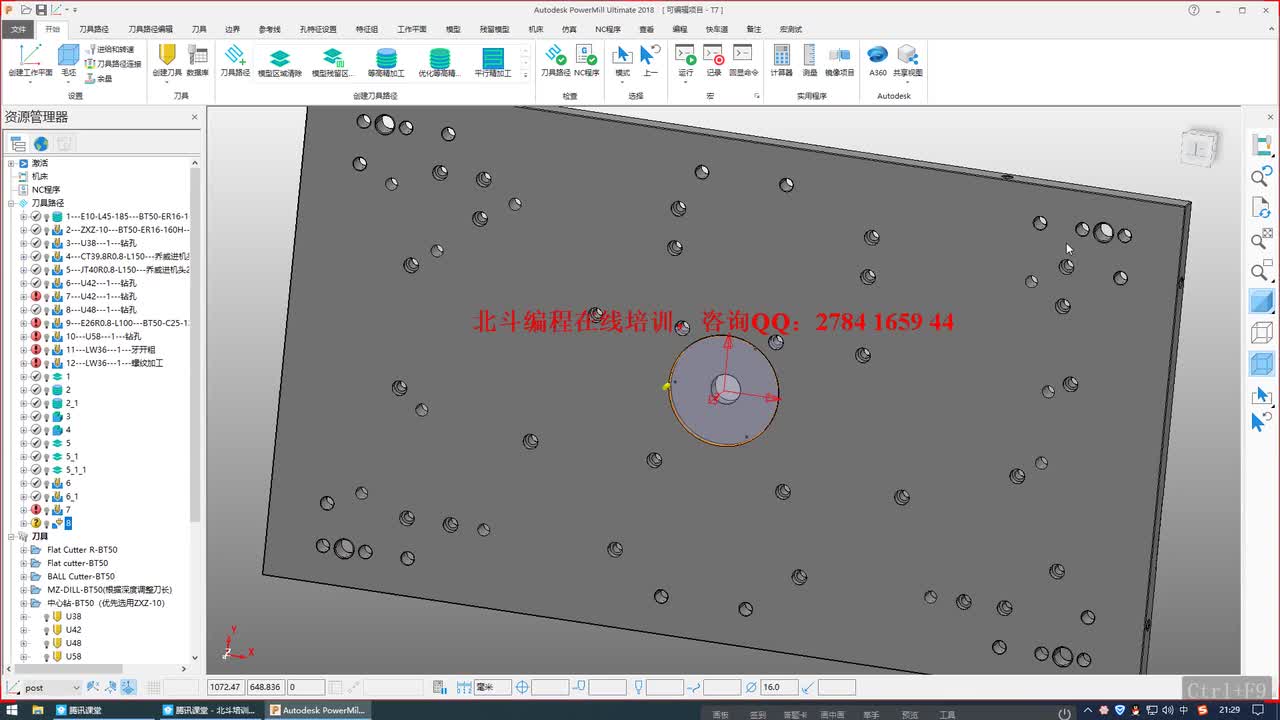Click the 刀具路径 verify icon in 检查 group
Viewport: 1280px width, 720px height.
point(555,55)
